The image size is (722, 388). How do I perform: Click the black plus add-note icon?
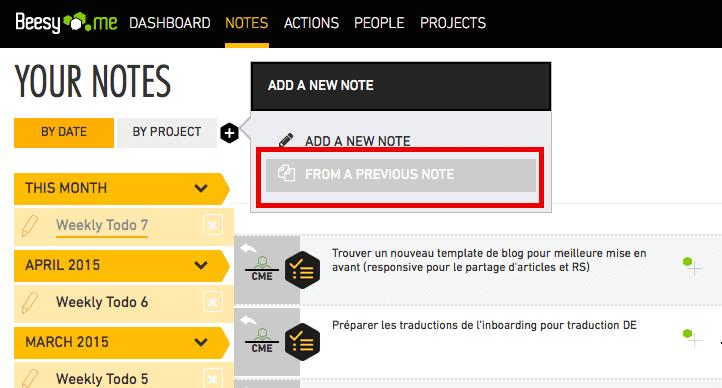pos(229,133)
